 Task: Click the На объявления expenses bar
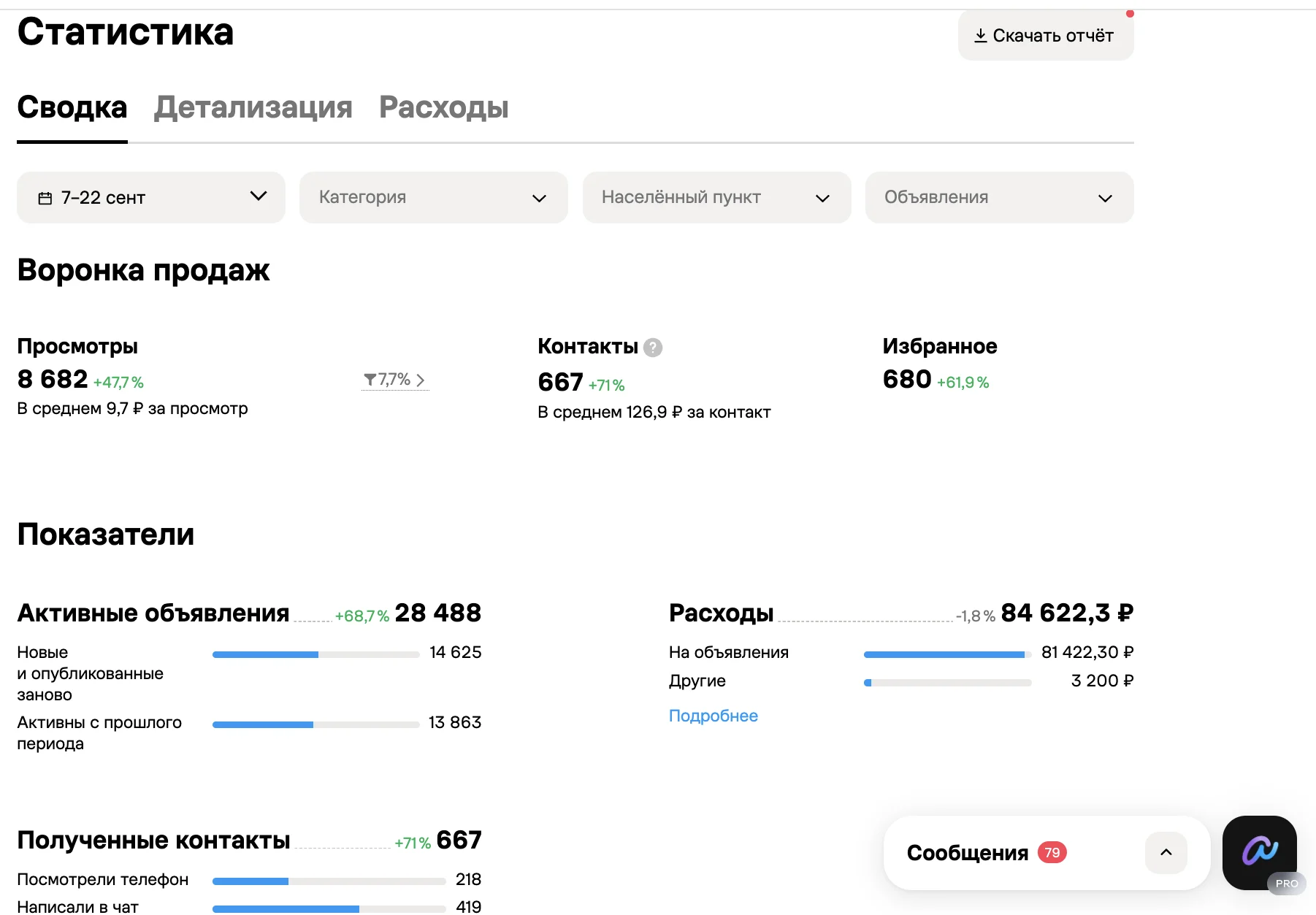tap(947, 654)
